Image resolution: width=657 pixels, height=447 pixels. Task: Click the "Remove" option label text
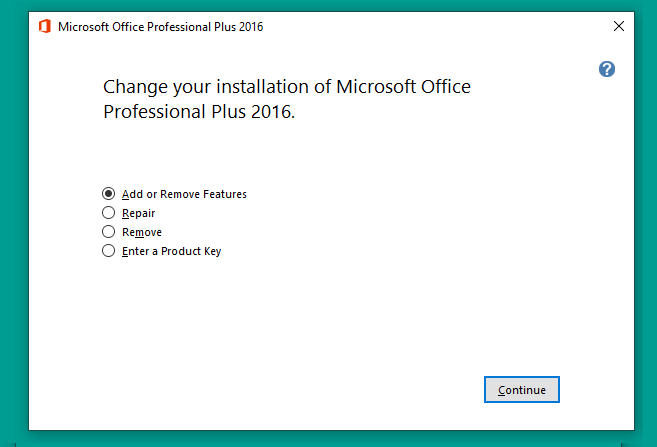pyautogui.click(x=142, y=232)
